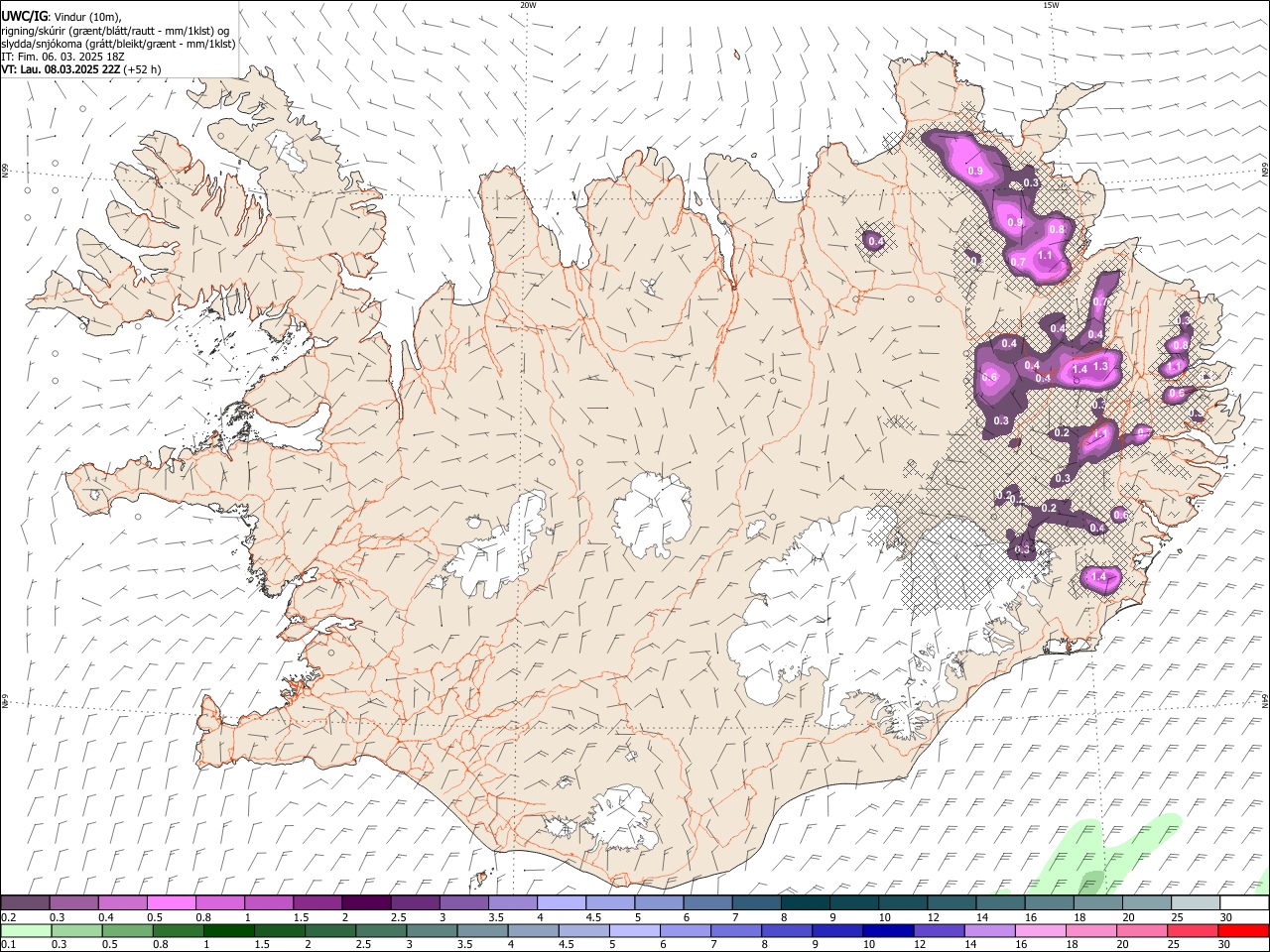
Task: Click the 1.4 value in the southernmost pink patch
Action: (x=1098, y=577)
